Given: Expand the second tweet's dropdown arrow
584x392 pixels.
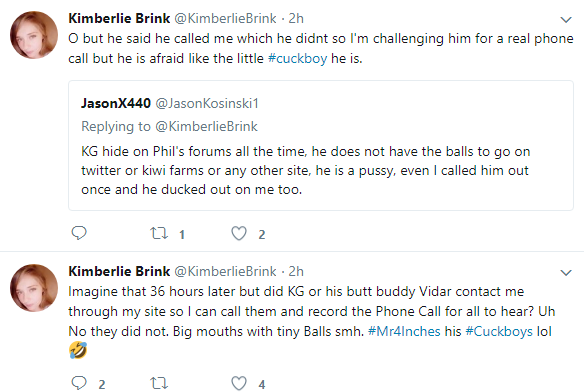Looking at the screenshot, I should click(x=566, y=272).
